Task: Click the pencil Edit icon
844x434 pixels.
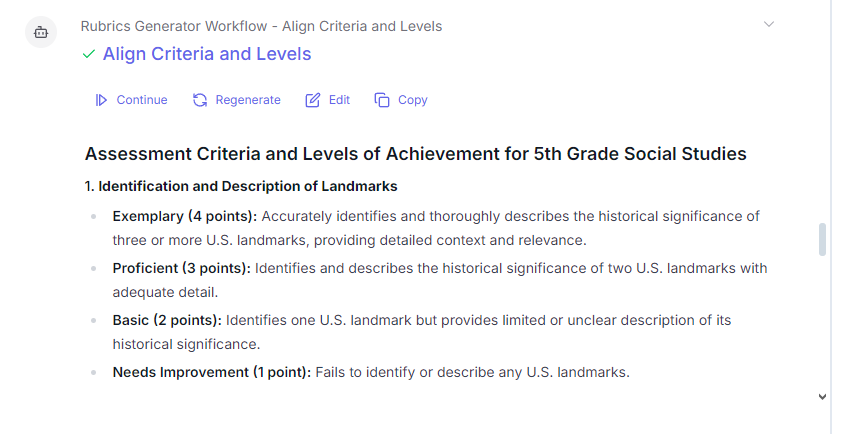Action: [x=313, y=100]
